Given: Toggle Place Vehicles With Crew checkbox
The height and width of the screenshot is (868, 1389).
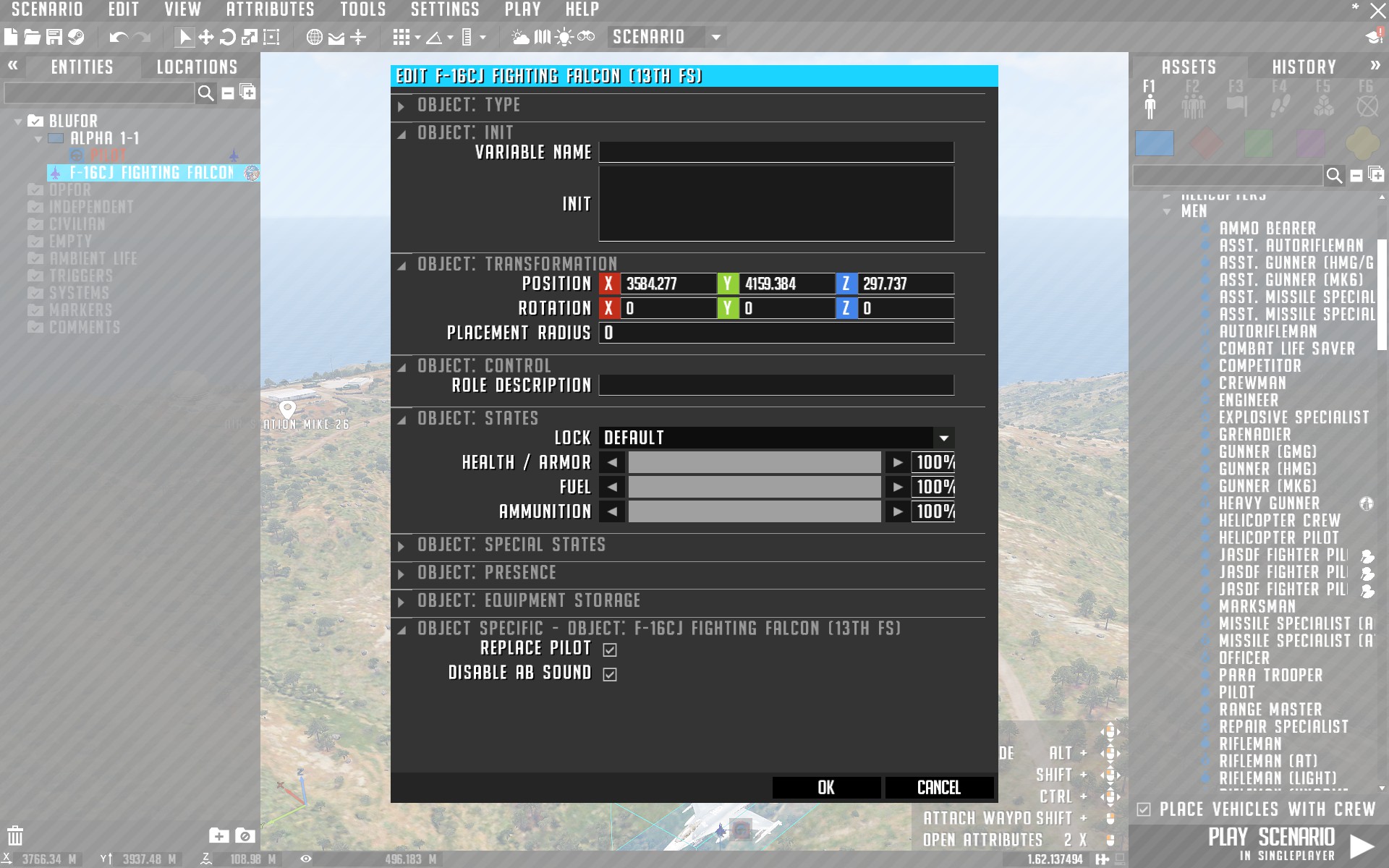Looking at the screenshot, I should click(1144, 809).
